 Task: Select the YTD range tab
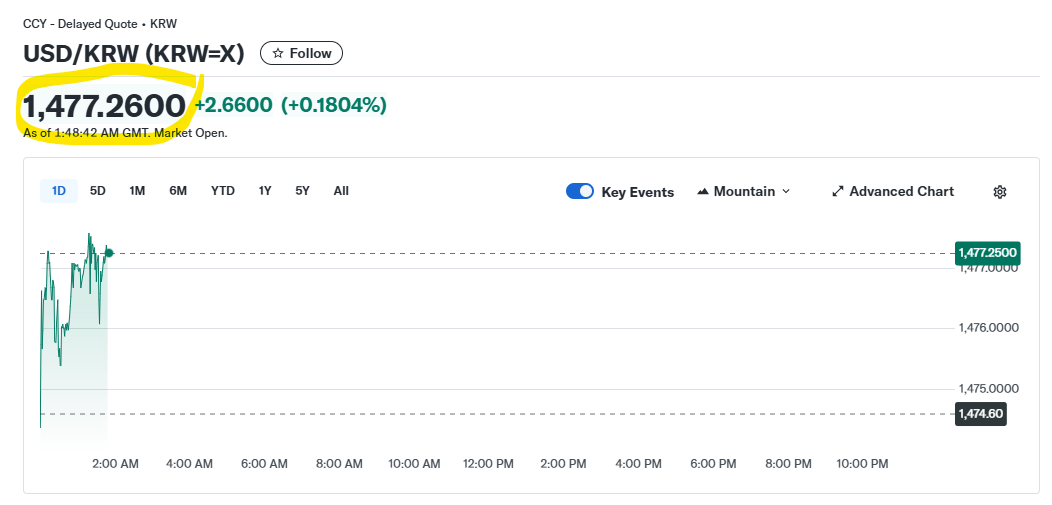223,191
